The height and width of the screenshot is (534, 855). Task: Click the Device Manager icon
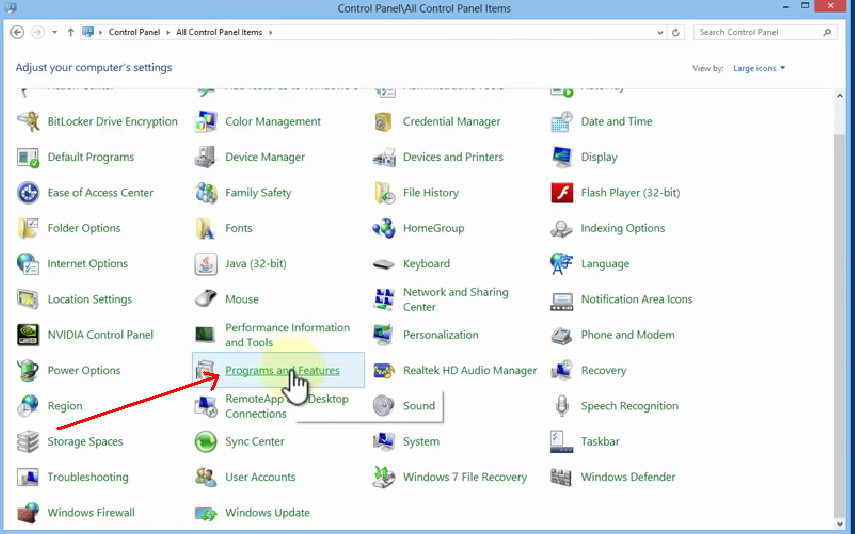pyautogui.click(x=206, y=157)
